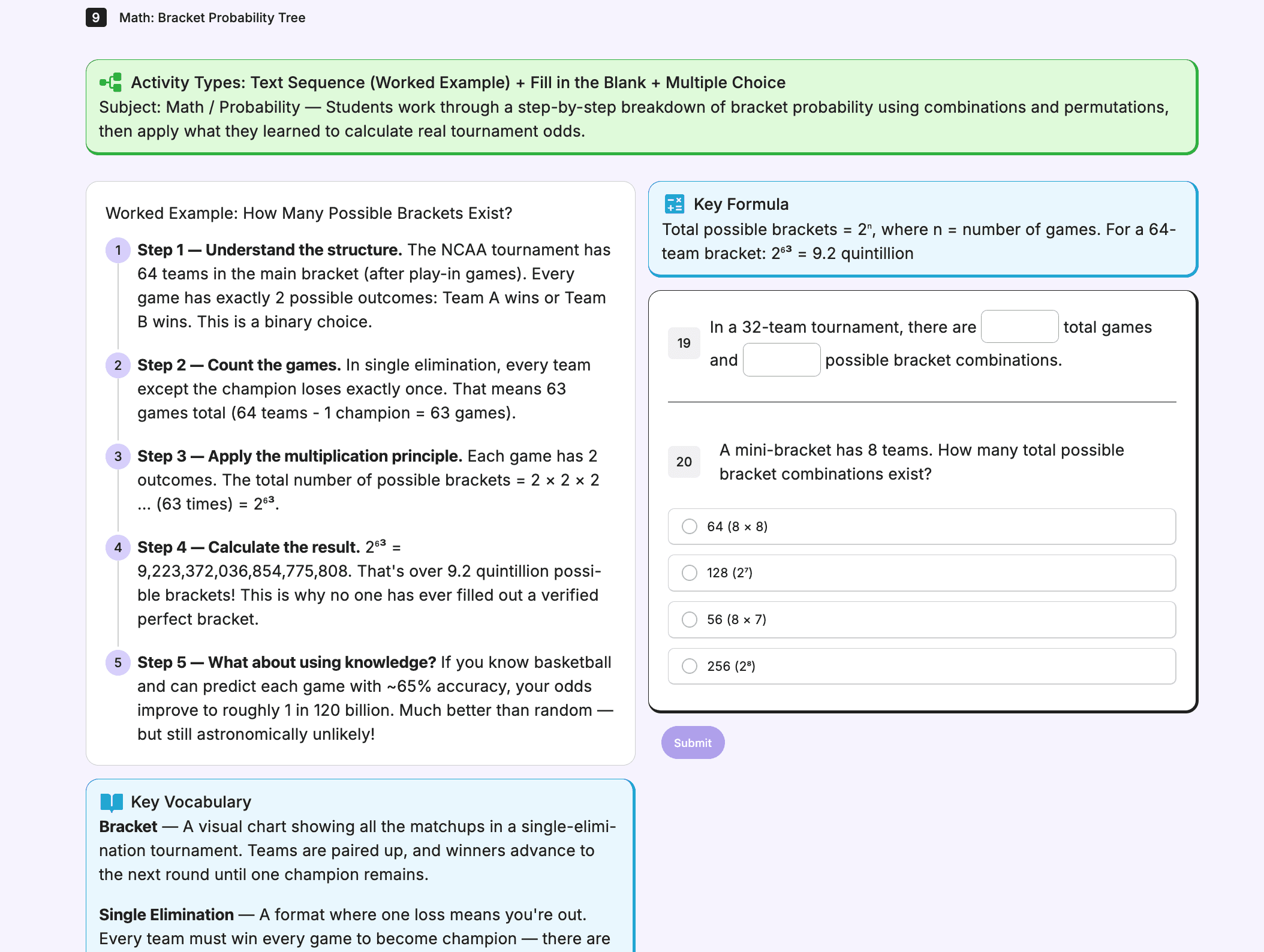Click the step 4 circle marker
Screen dimensions: 1264x952
(118, 547)
